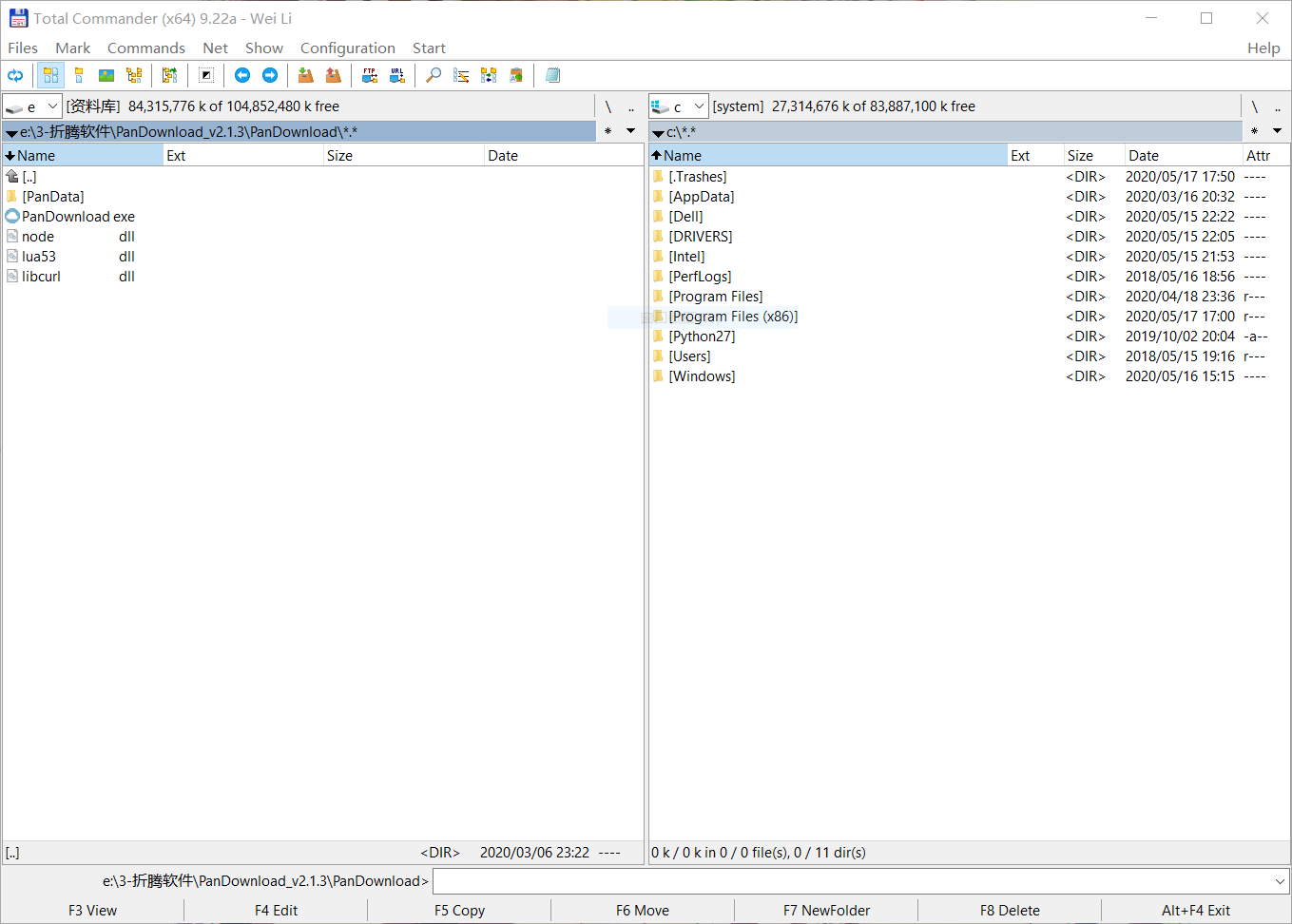Show the directory tree view icon
Screen dimensions: 1292x924
[x=134, y=75]
